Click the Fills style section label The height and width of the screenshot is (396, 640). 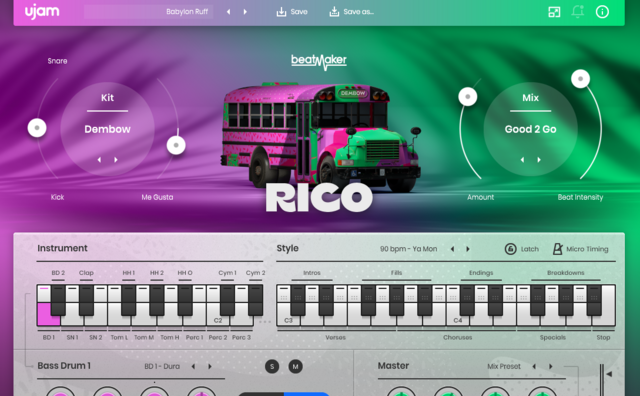(x=396, y=273)
